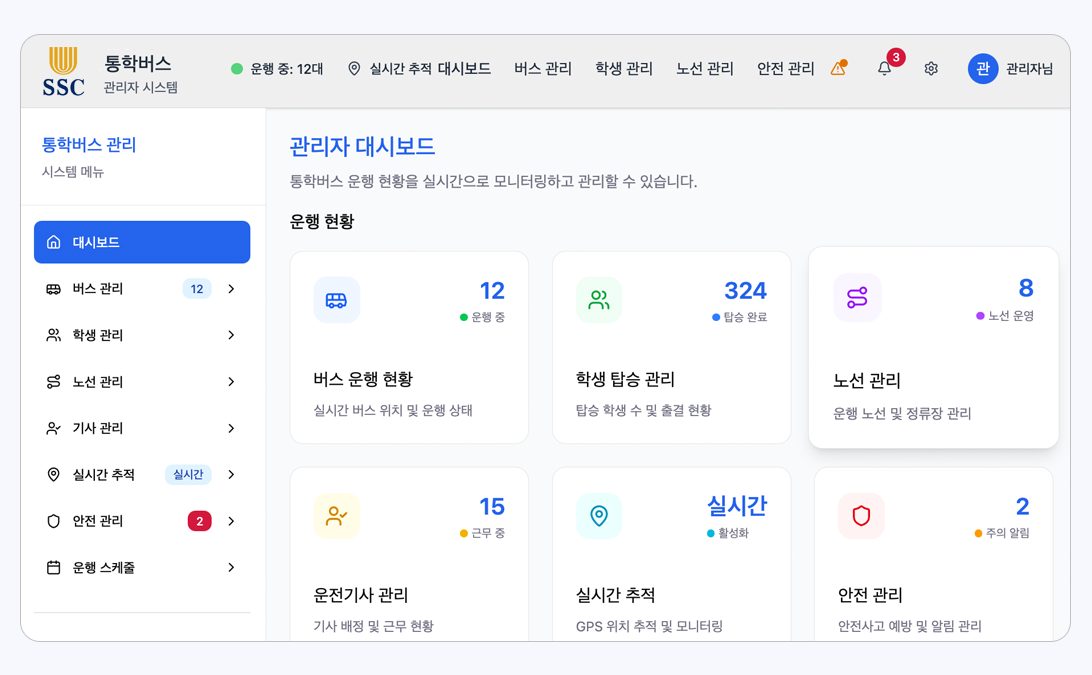The width and height of the screenshot is (1092, 675).
Task: Expand 기사 관리 in the sidebar
Action: coord(142,428)
